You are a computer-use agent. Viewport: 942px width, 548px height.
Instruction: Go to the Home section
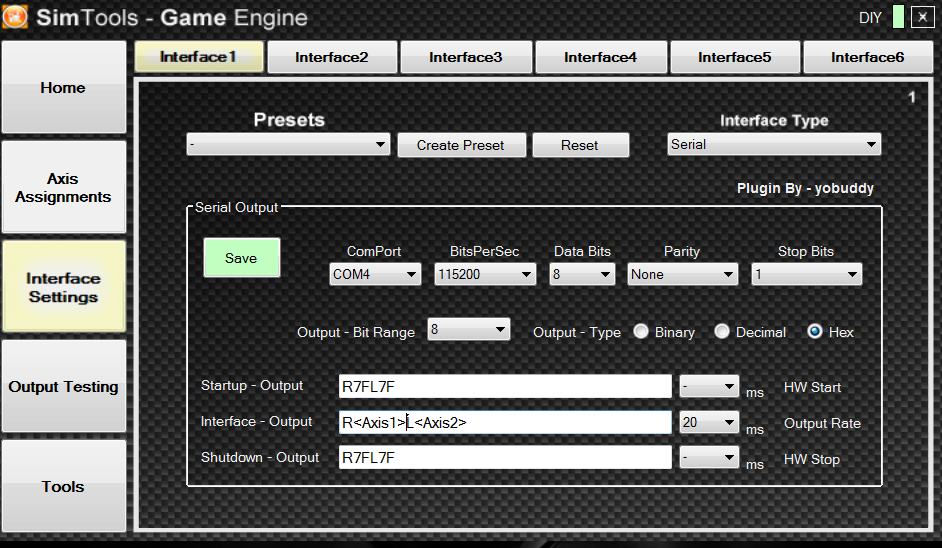(64, 87)
